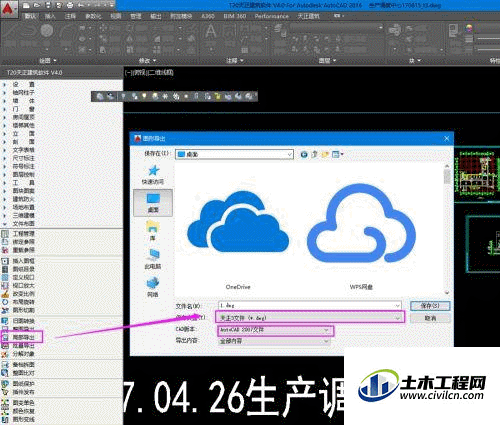
Task: Click the 定义视口 icon in sidebar
Action: 5,277
